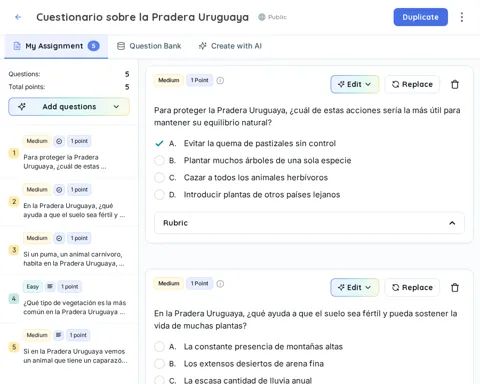Screen dimensions: 480x384
Task: Delete the first question with trash icon
Action: point(455,84)
